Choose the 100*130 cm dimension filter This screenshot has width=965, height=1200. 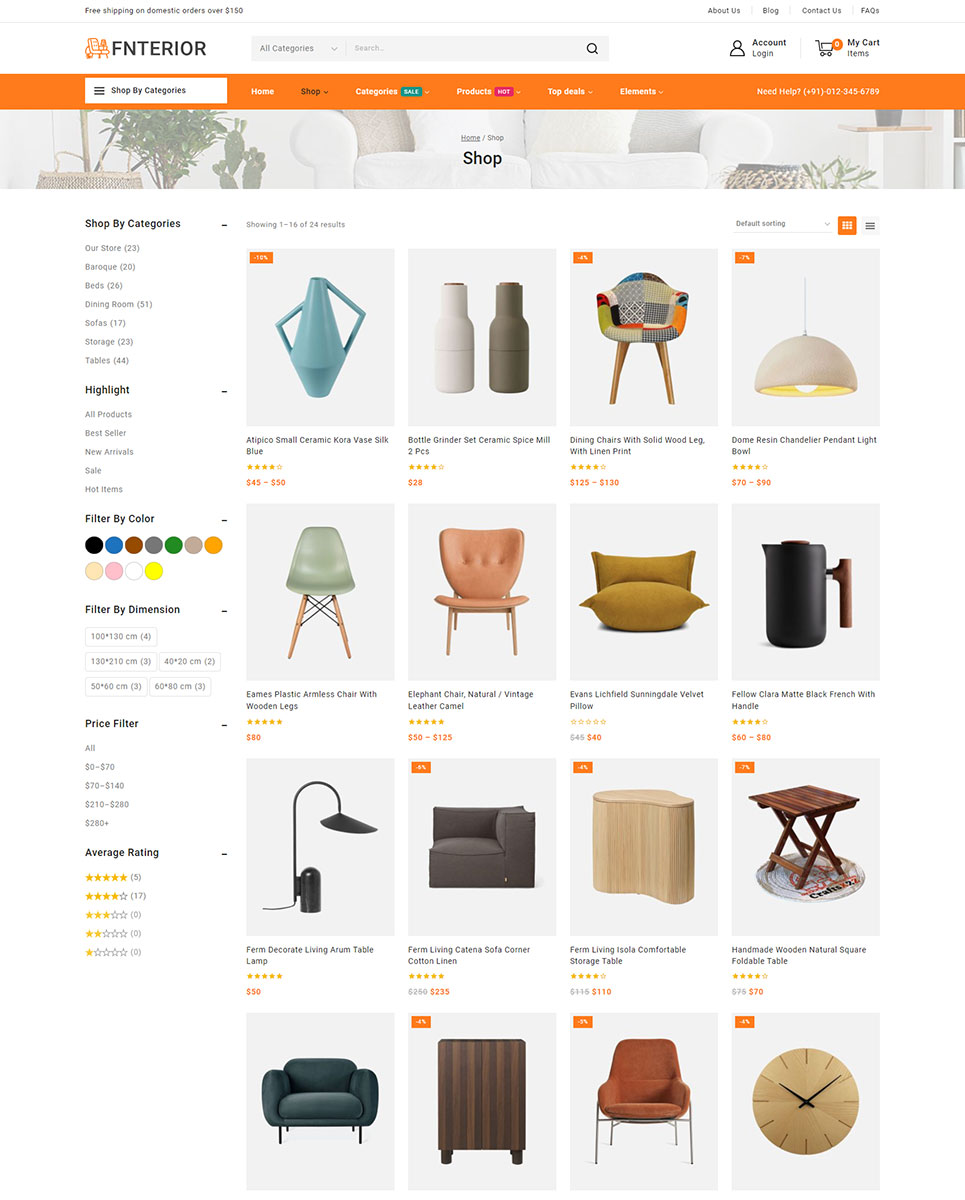click(121, 636)
